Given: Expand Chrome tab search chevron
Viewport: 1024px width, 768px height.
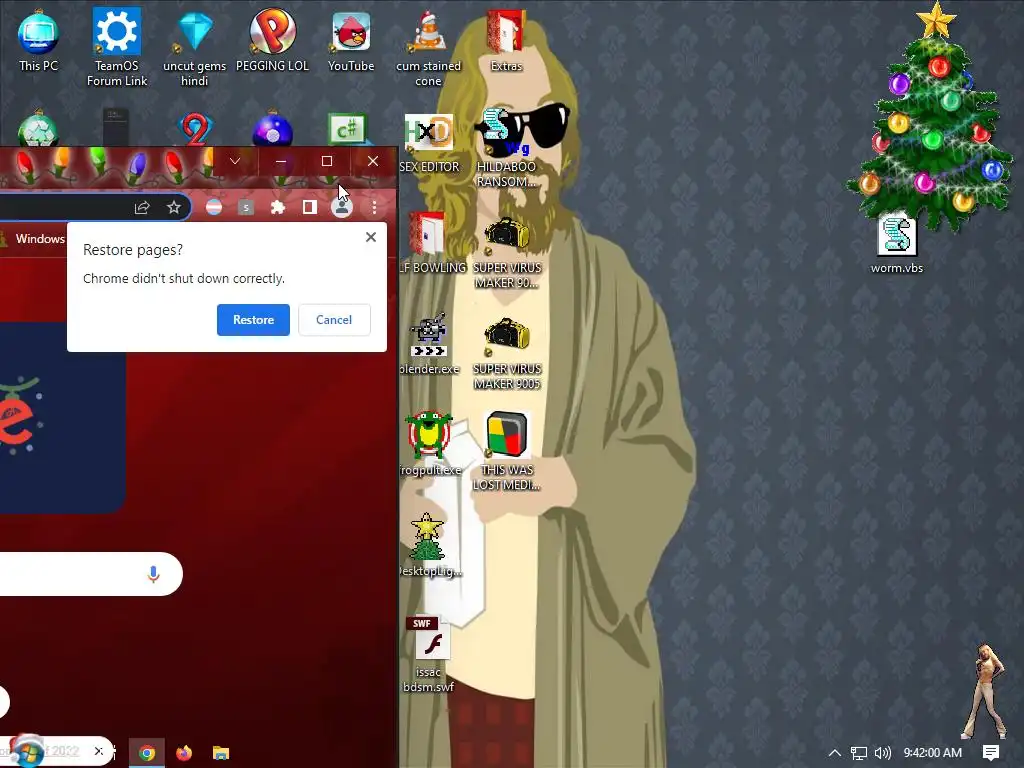Looking at the screenshot, I should (235, 161).
